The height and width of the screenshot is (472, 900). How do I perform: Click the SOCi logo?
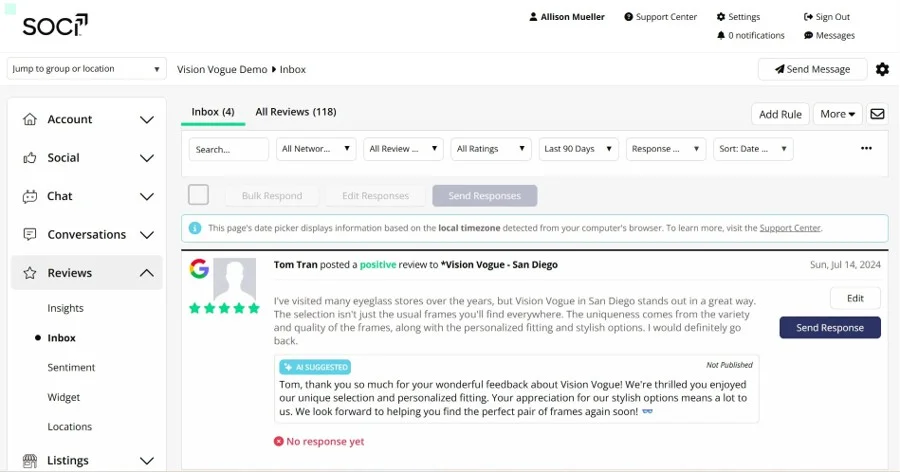click(55, 25)
